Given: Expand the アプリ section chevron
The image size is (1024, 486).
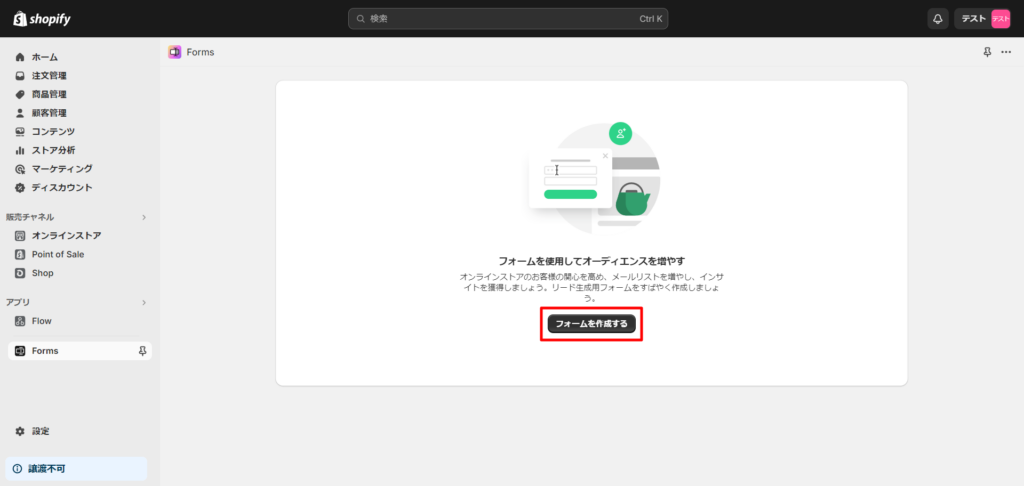Looking at the screenshot, I should (143, 302).
